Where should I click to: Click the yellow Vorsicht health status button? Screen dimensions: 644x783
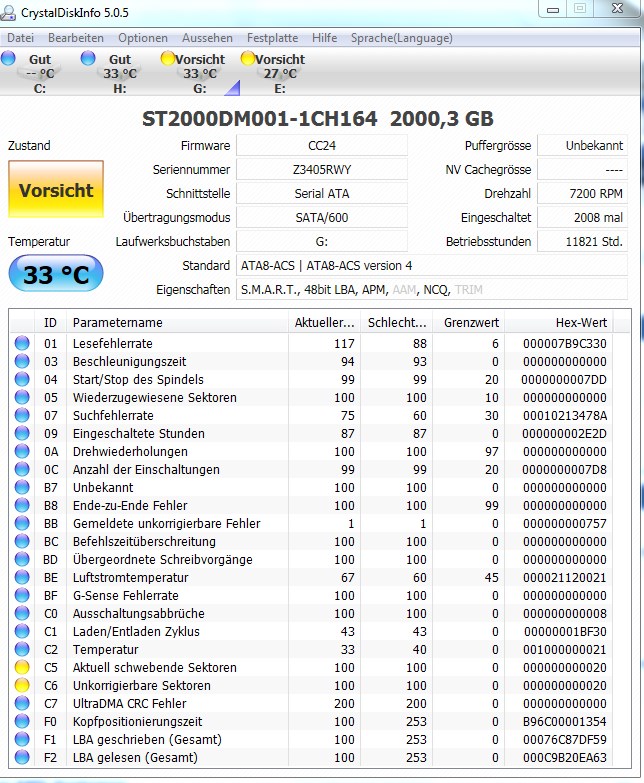pos(56,189)
